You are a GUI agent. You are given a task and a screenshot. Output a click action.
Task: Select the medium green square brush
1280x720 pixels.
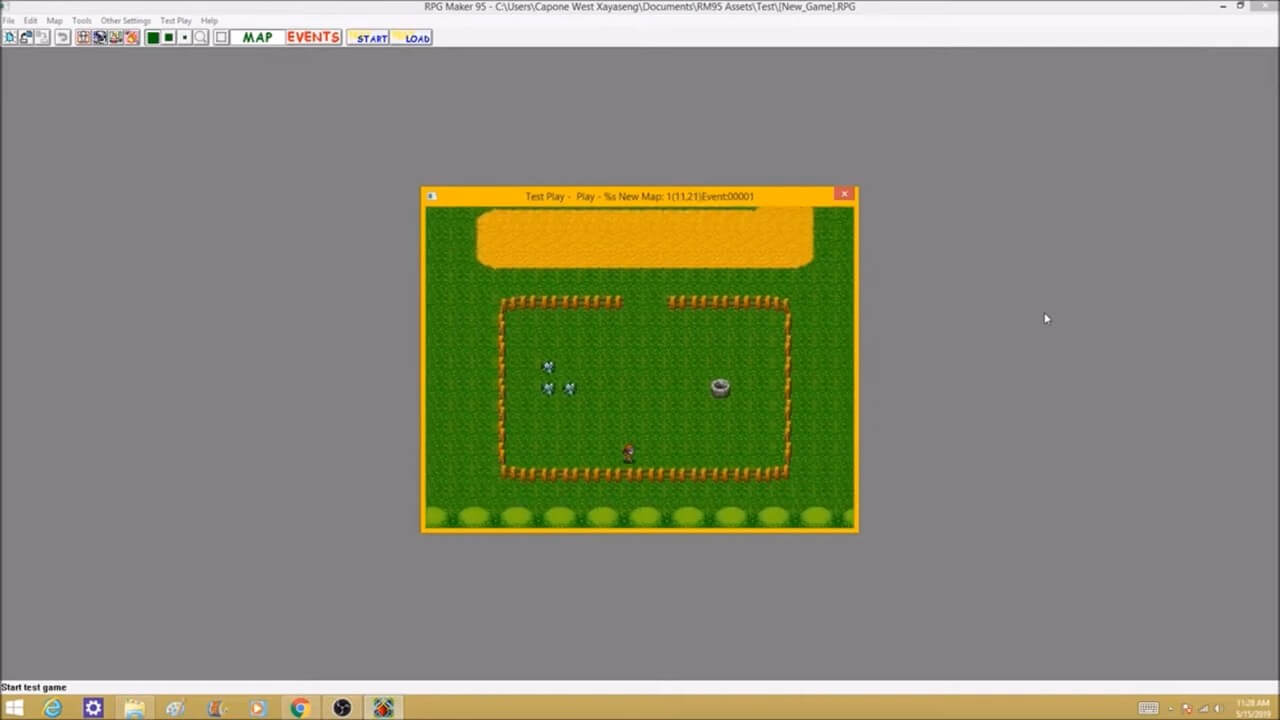[169, 37]
